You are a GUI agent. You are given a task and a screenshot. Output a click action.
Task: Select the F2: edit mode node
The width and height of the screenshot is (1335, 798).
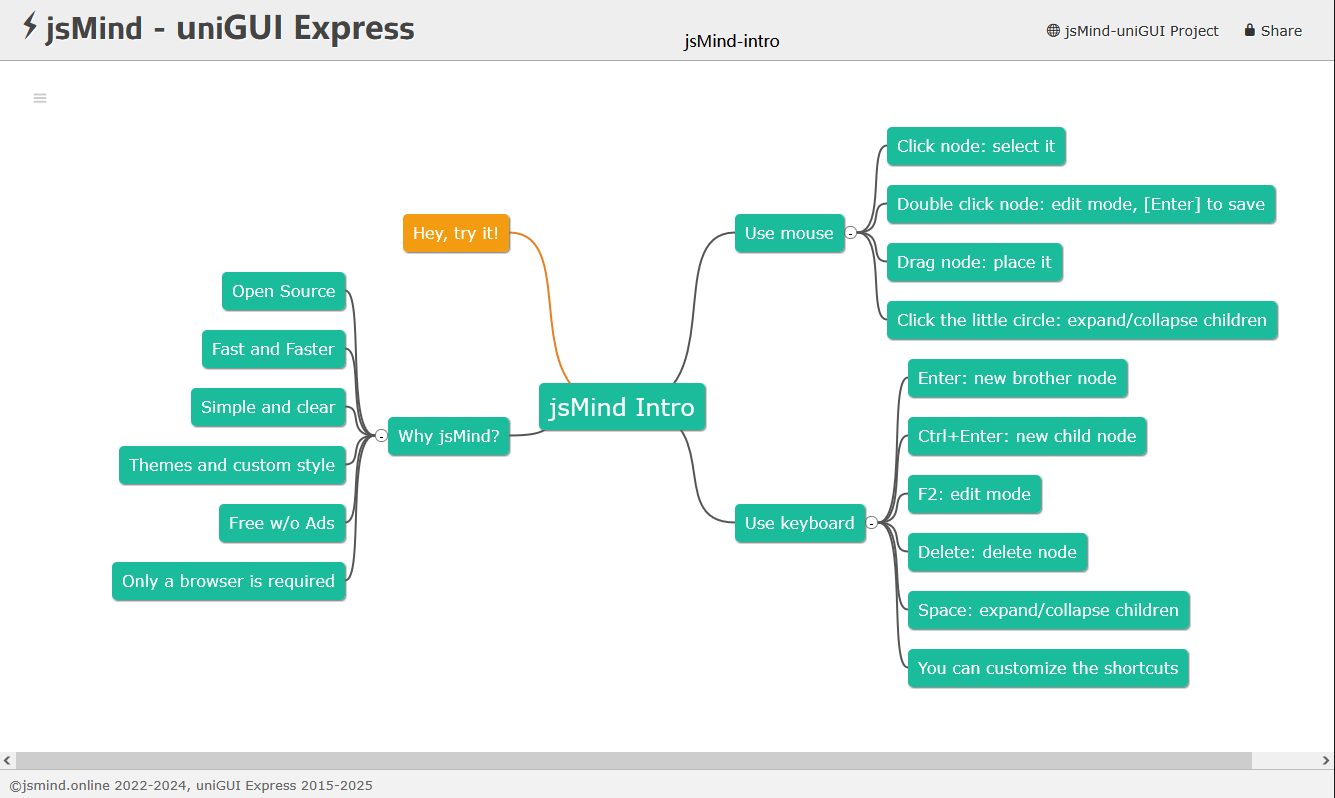click(974, 494)
